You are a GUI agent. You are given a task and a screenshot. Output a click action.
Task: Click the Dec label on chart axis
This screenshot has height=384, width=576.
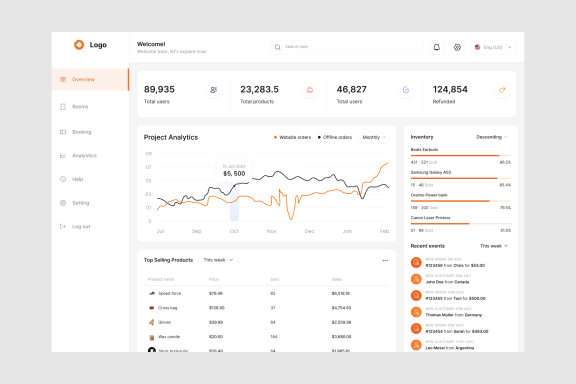tap(309, 231)
